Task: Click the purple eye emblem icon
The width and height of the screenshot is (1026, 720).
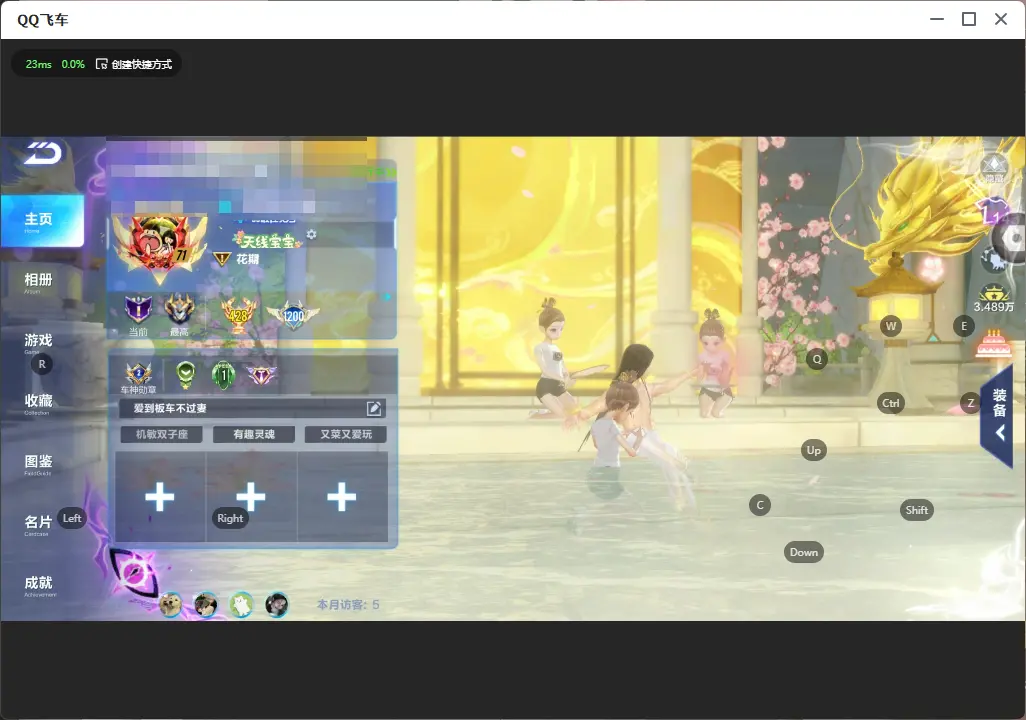Action: coord(133,573)
